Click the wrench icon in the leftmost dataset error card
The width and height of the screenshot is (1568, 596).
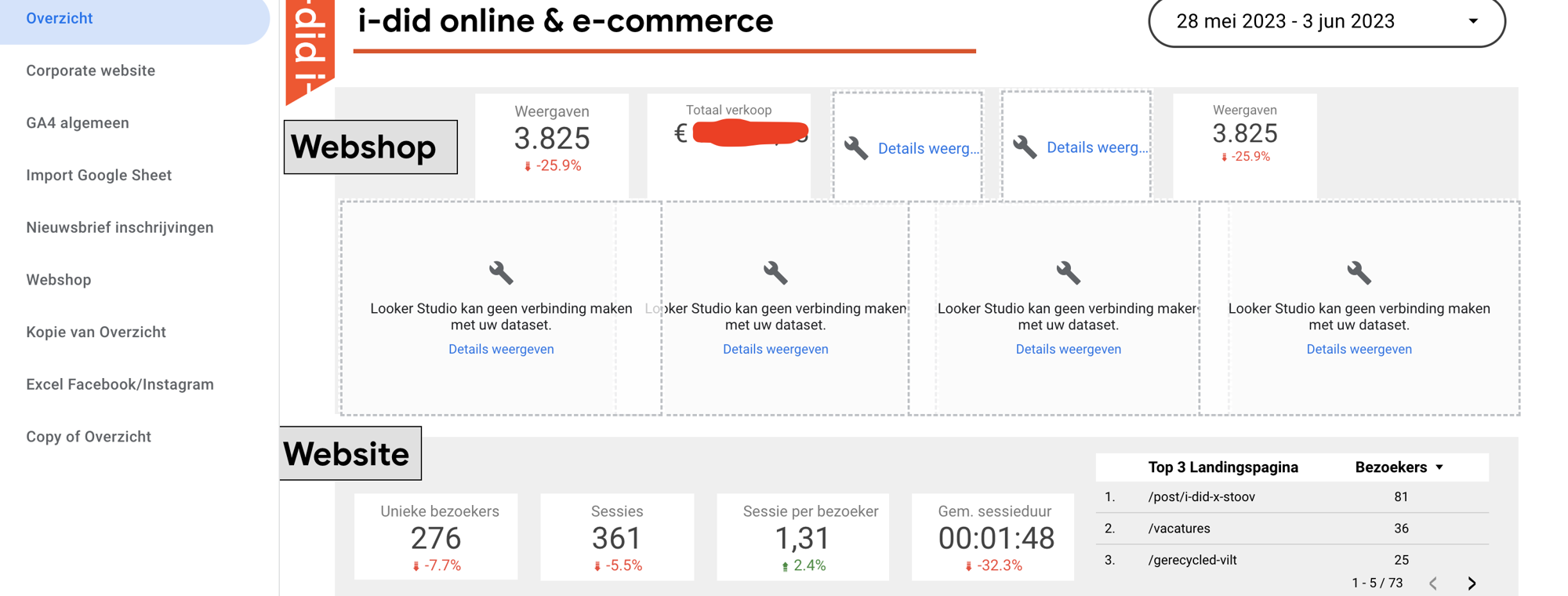(501, 273)
